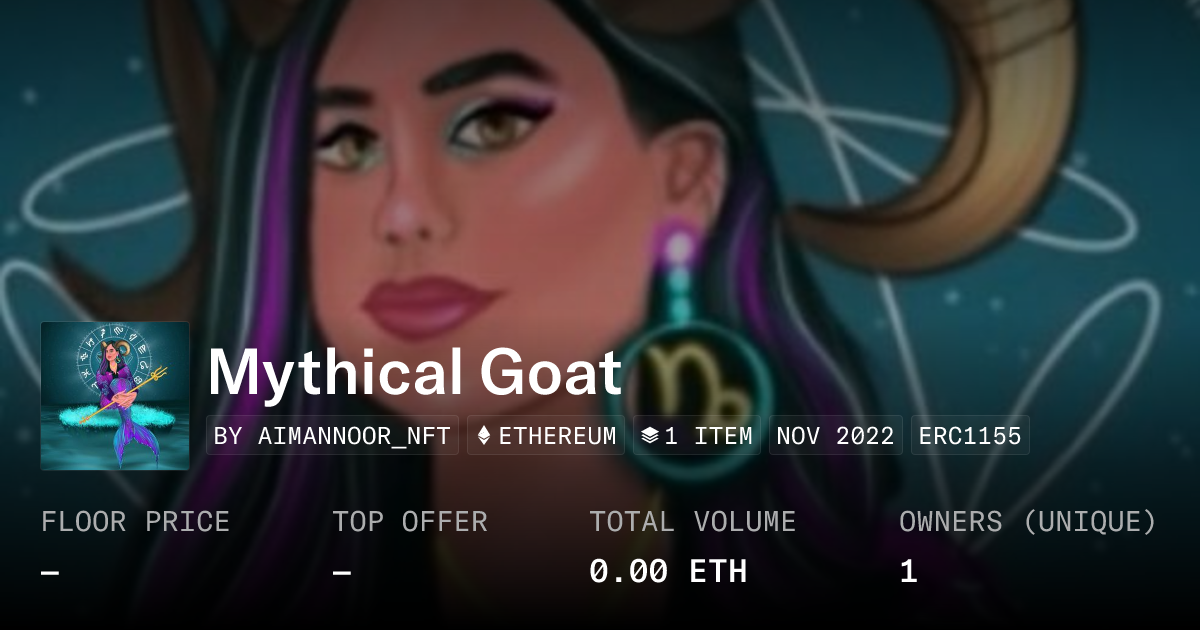Click the stacked layers items icon
1200x630 pixels.
[x=650, y=436]
